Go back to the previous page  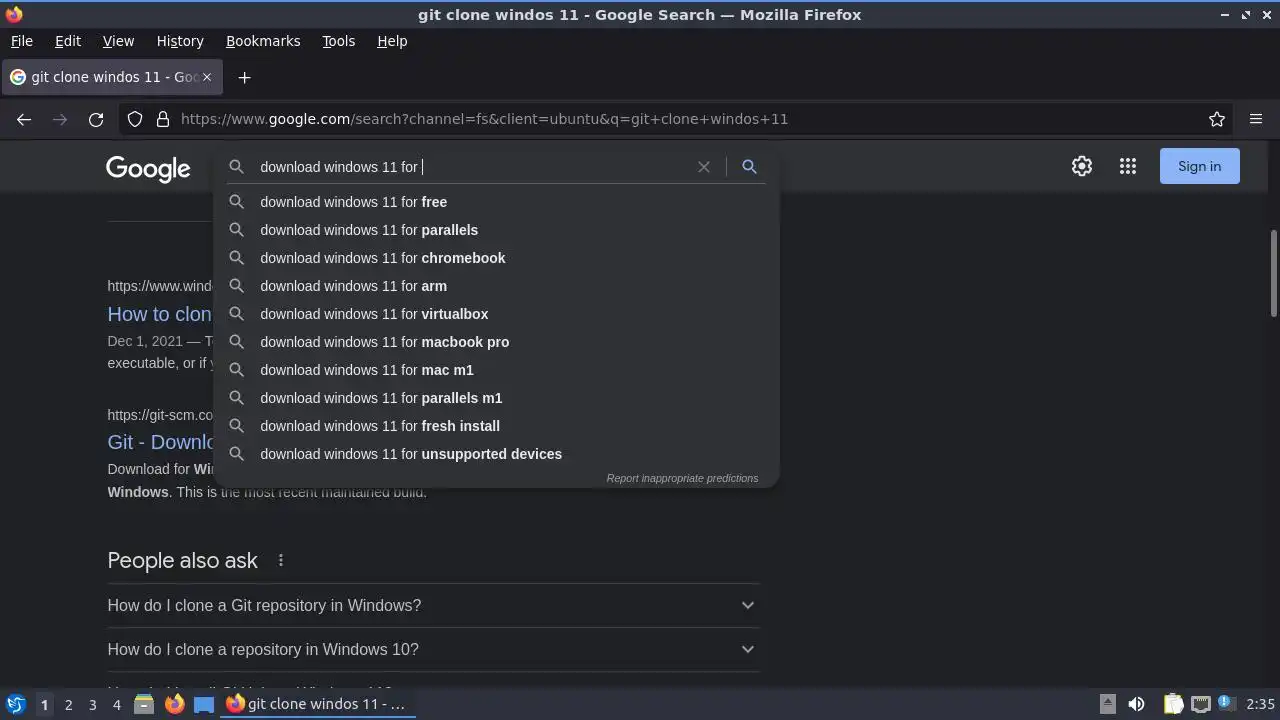click(x=24, y=119)
